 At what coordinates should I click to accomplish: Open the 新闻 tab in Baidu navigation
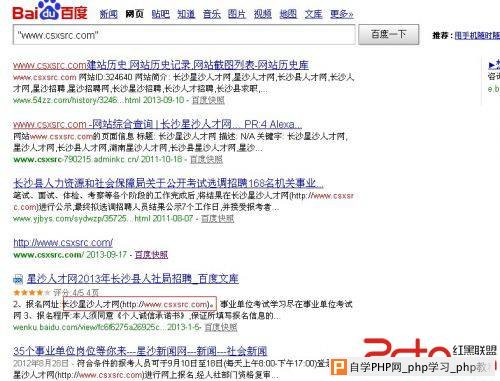[x=109, y=14]
